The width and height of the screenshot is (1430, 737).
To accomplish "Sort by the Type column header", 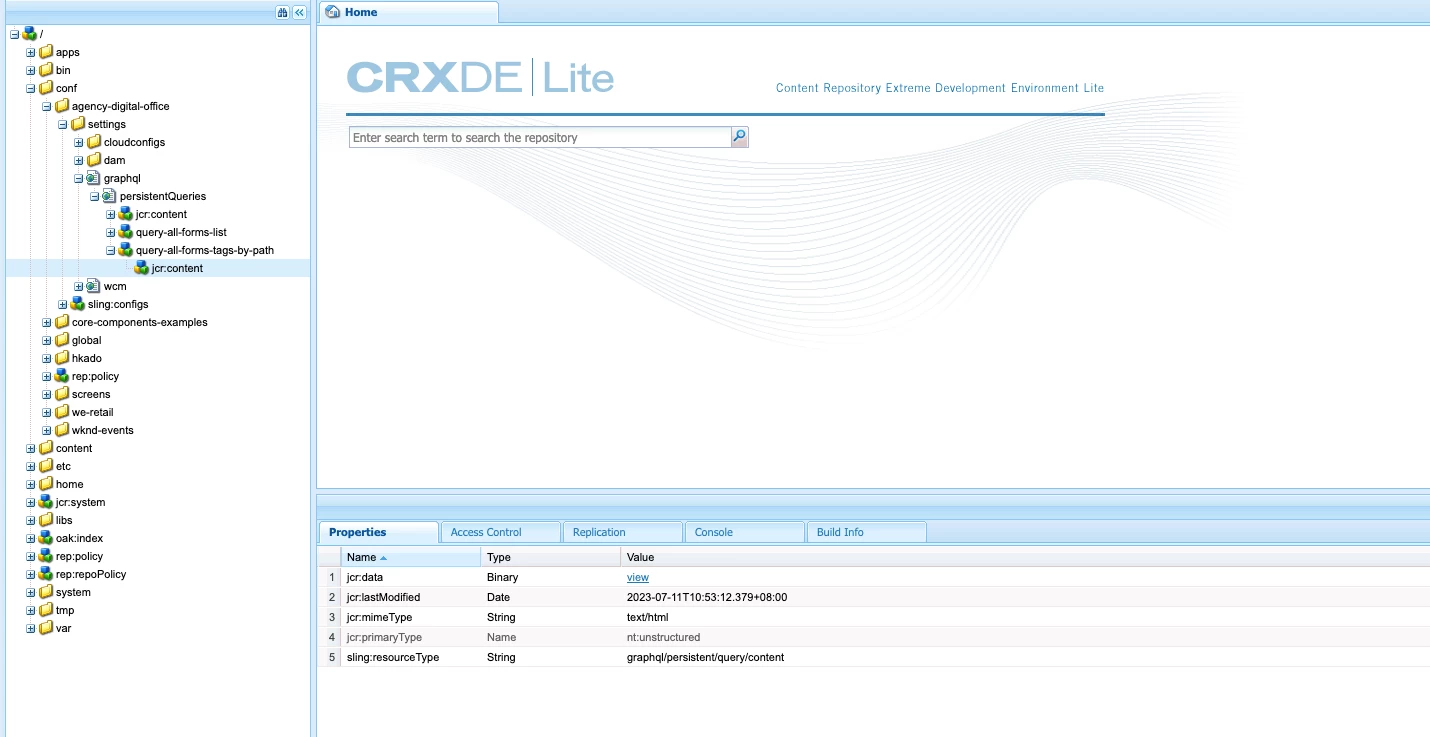I will click(550, 557).
